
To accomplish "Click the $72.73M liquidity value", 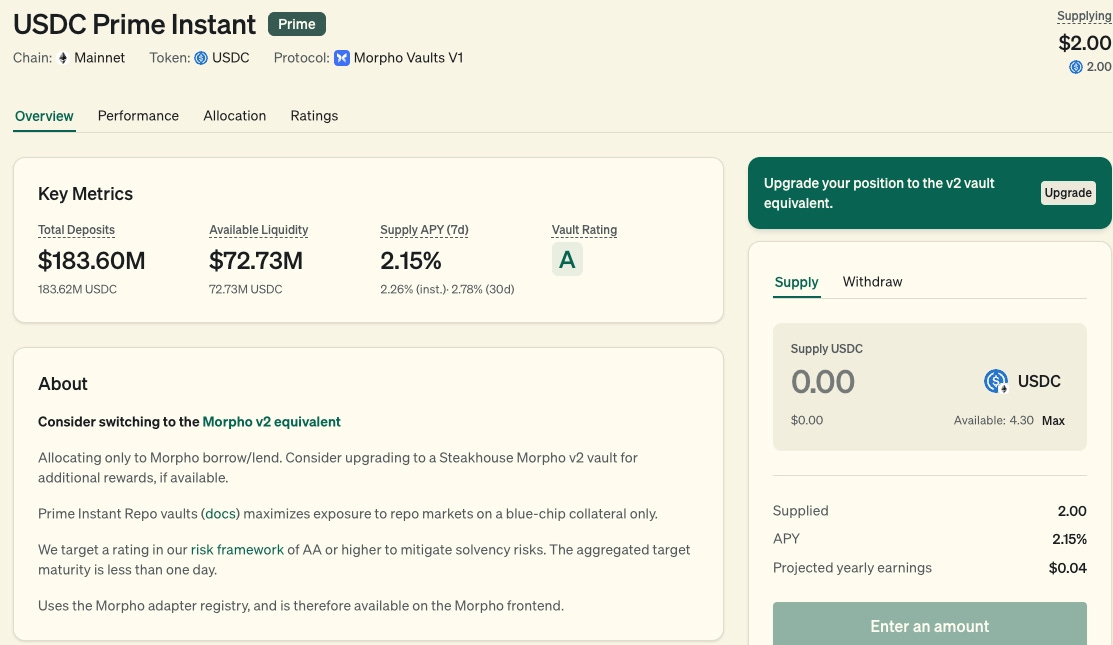I will (x=256, y=261).
